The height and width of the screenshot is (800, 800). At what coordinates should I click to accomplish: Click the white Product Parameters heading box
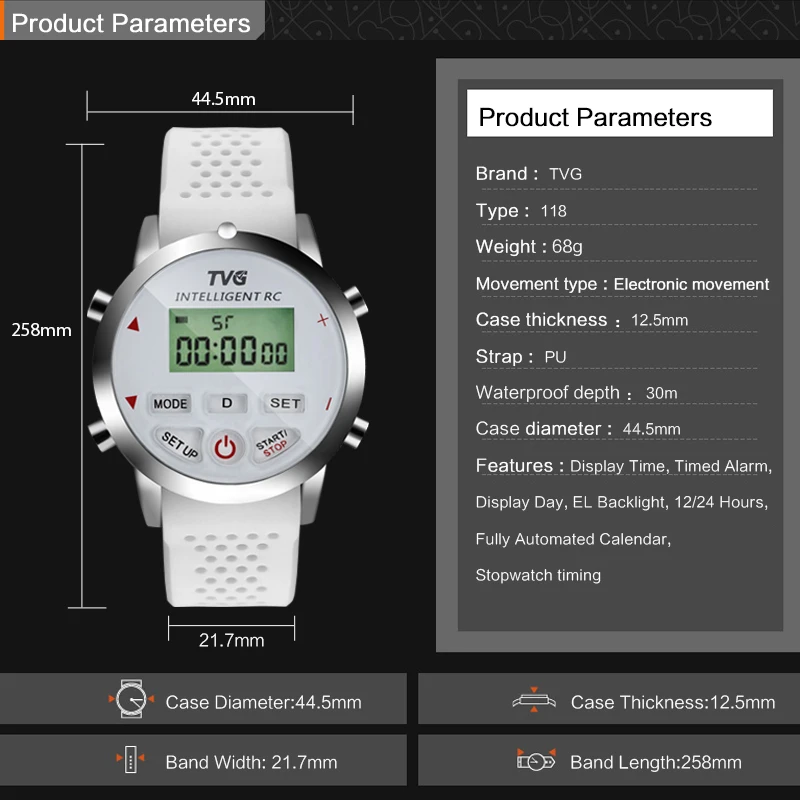point(619,113)
